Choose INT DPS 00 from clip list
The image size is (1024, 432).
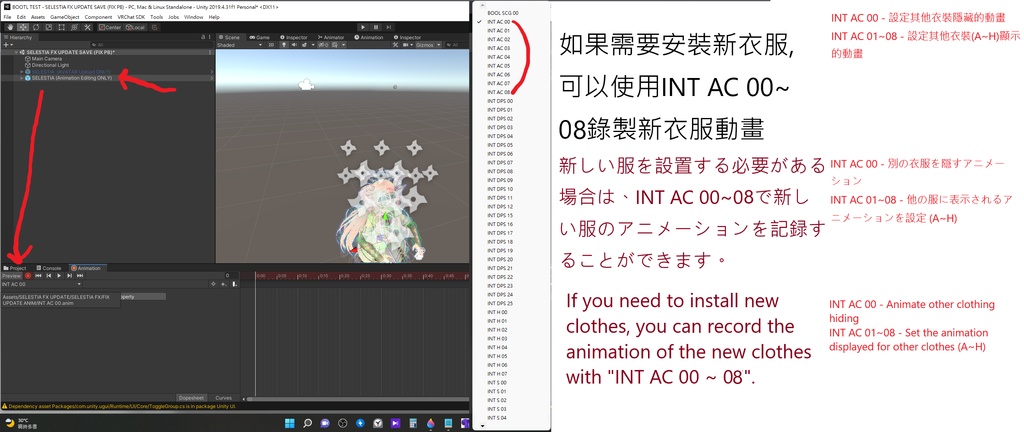click(500, 101)
